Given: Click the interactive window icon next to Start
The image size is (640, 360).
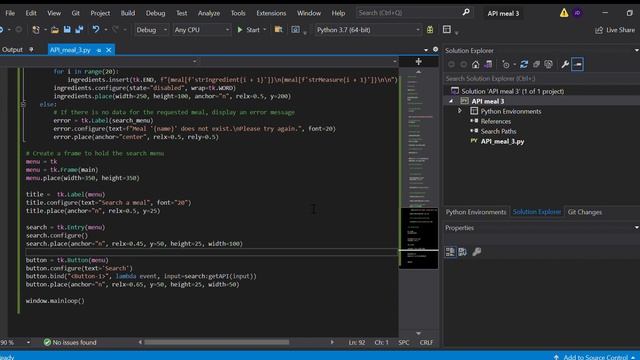Looking at the screenshot, I should tap(295, 30).
